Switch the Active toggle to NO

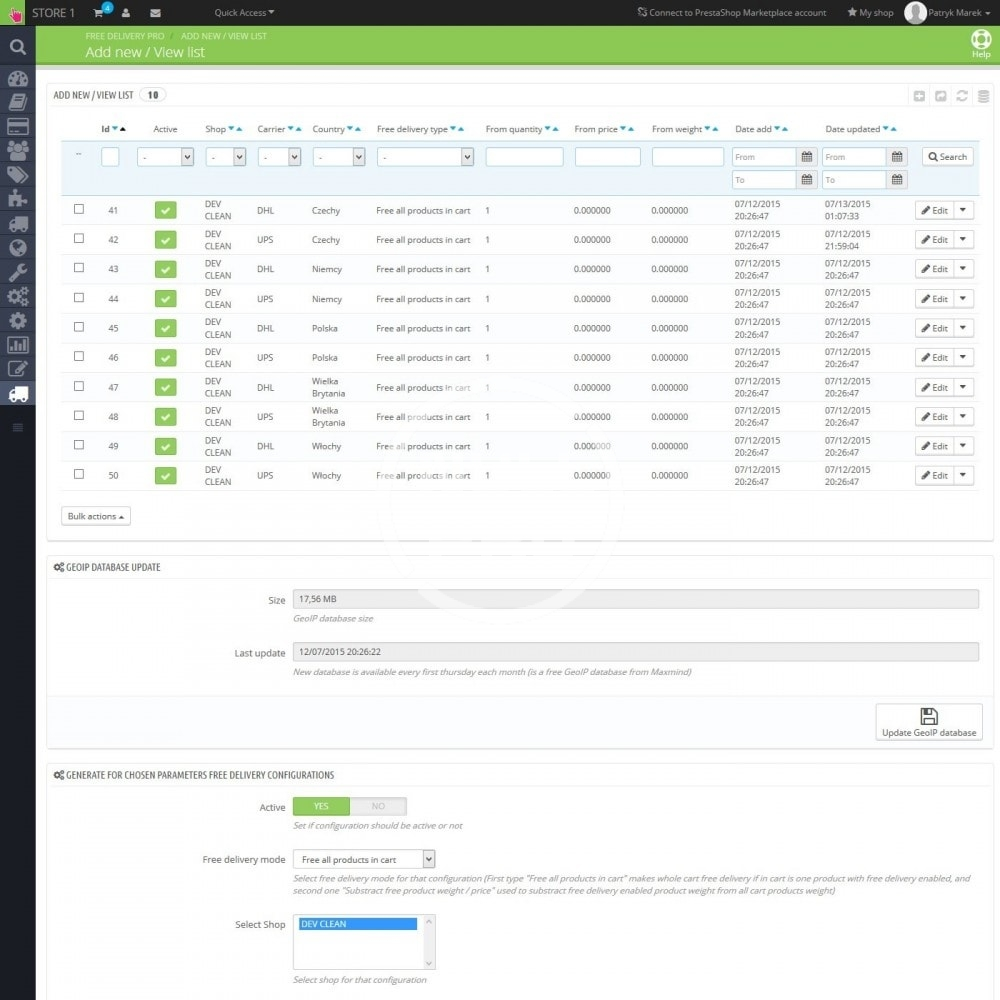click(x=378, y=806)
